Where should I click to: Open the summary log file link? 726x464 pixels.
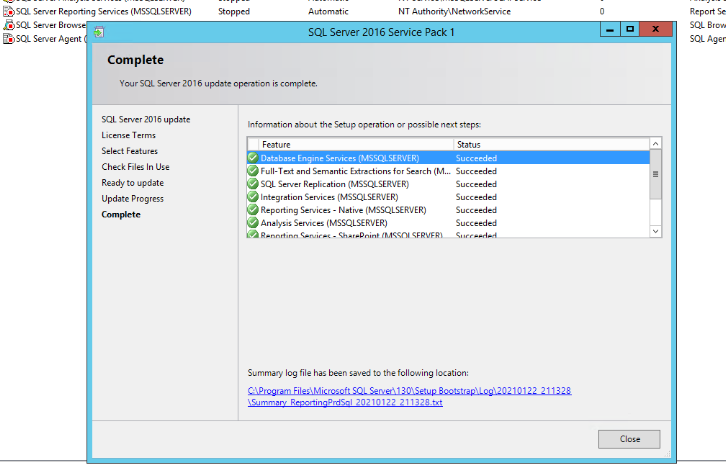pos(409,396)
